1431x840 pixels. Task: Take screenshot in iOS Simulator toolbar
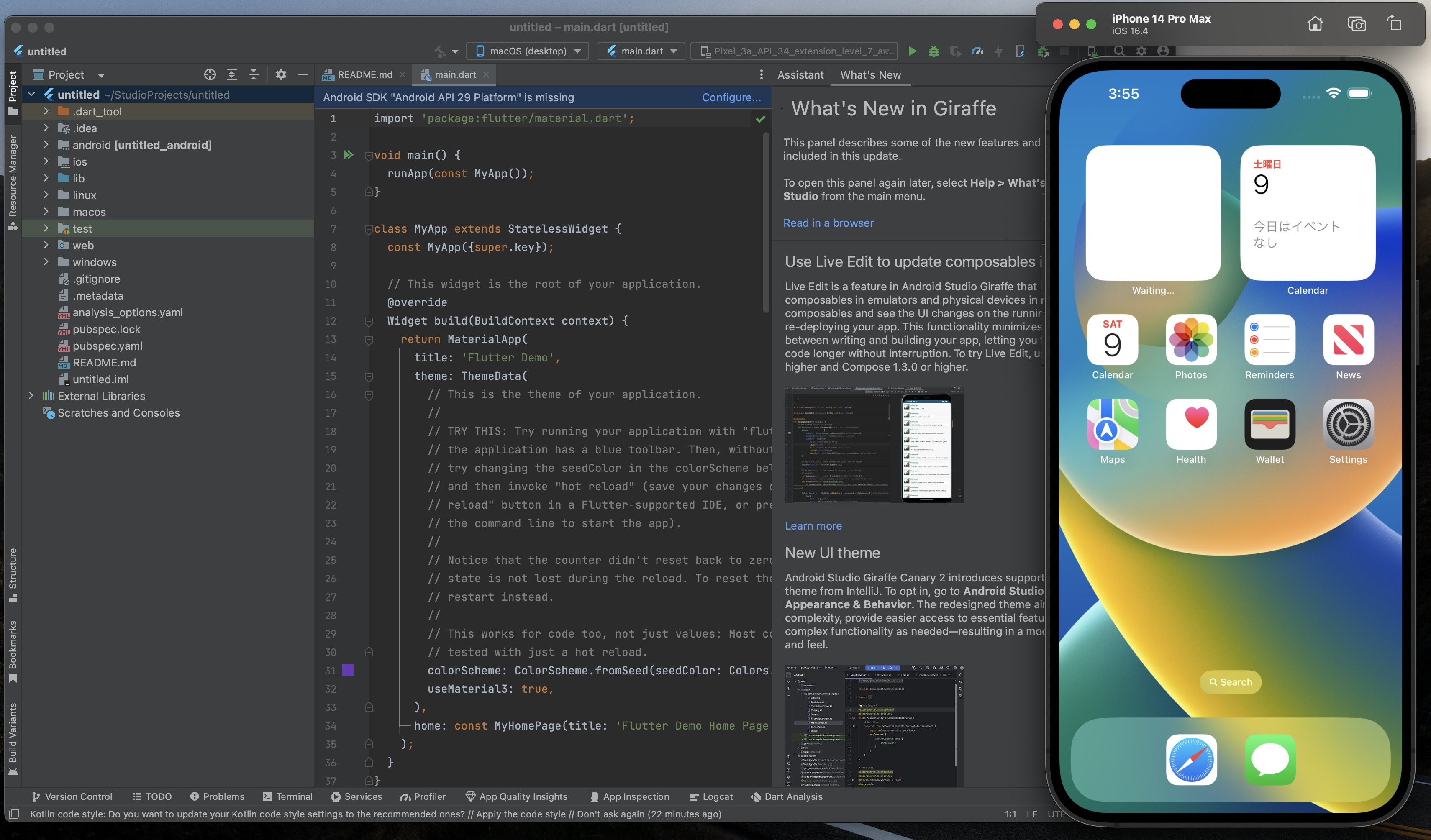coord(1357,24)
